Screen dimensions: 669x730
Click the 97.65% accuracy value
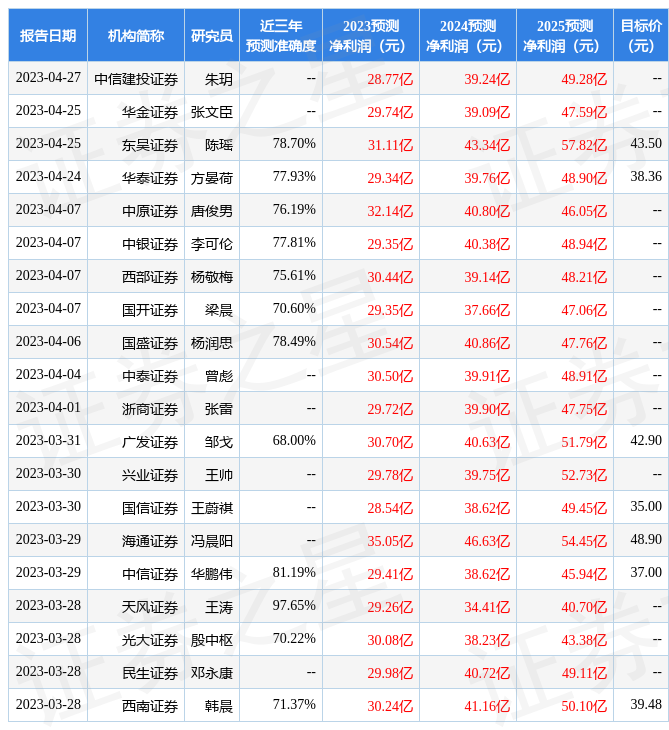tap(294, 605)
